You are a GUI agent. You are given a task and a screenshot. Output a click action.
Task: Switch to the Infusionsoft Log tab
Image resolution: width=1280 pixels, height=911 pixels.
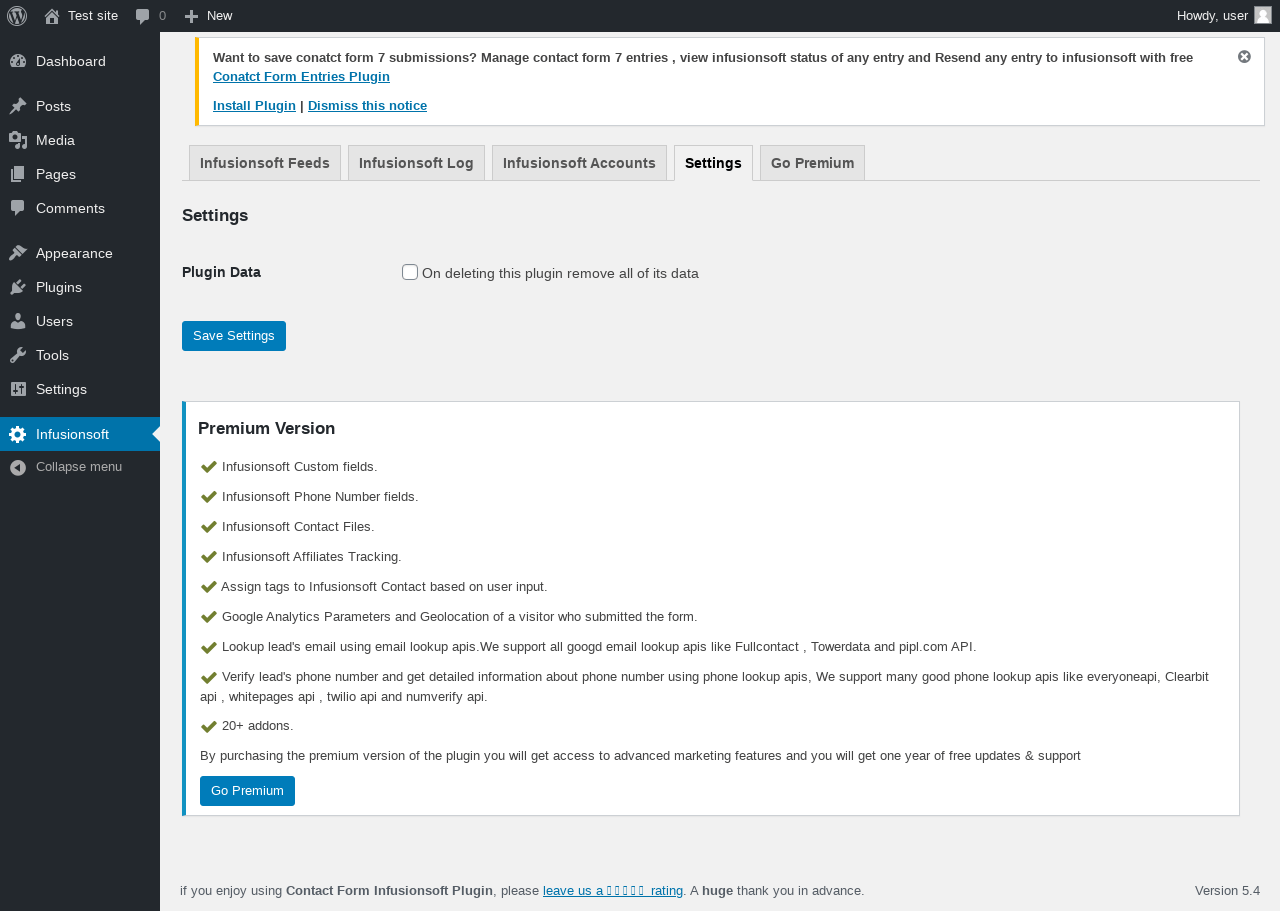[416, 163]
